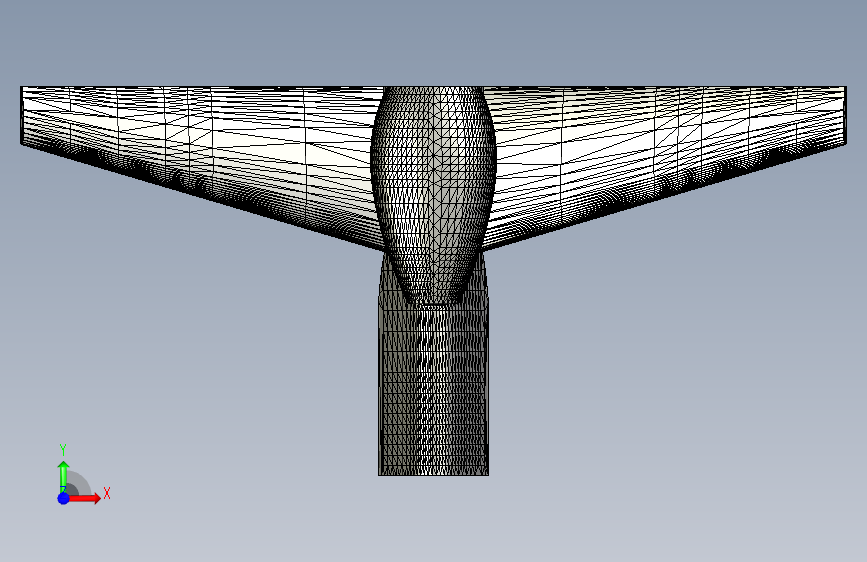Click the blue Z axis dot

(64, 498)
